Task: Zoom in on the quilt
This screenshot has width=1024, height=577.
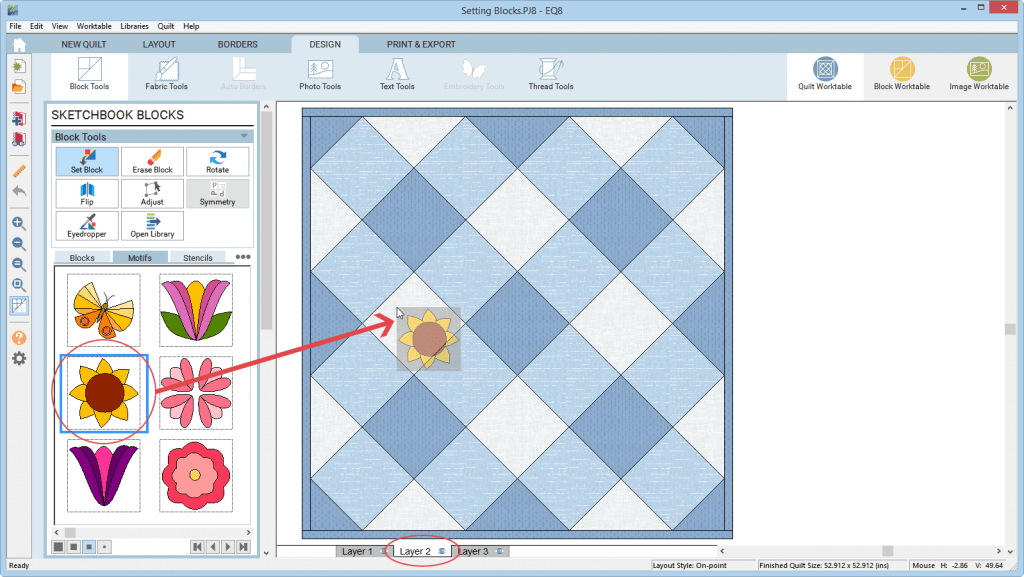Action: [19, 223]
